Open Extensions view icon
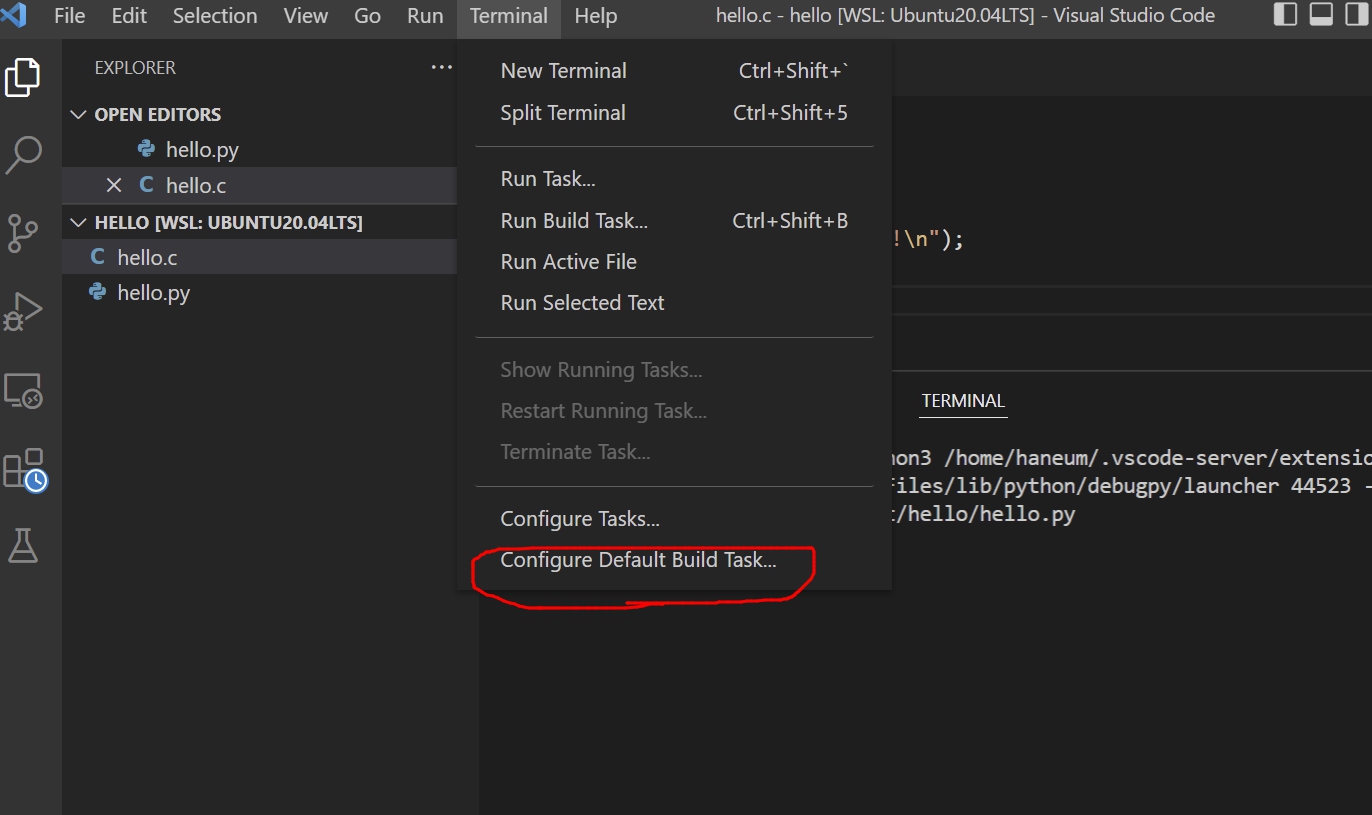The width and height of the screenshot is (1372, 815). pyautogui.click(x=25, y=469)
